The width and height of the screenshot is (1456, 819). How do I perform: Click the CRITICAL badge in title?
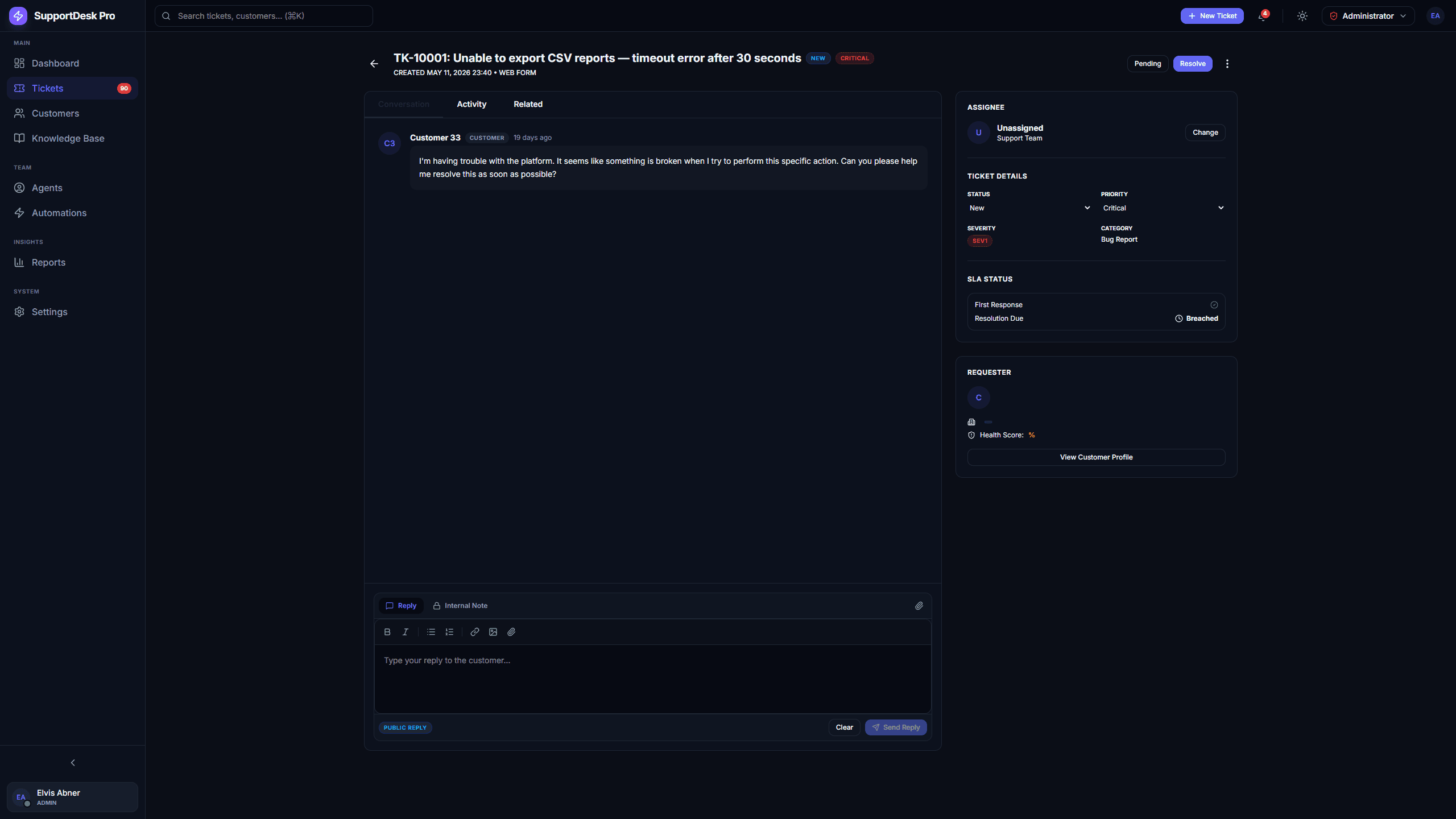pyautogui.click(x=854, y=58)
